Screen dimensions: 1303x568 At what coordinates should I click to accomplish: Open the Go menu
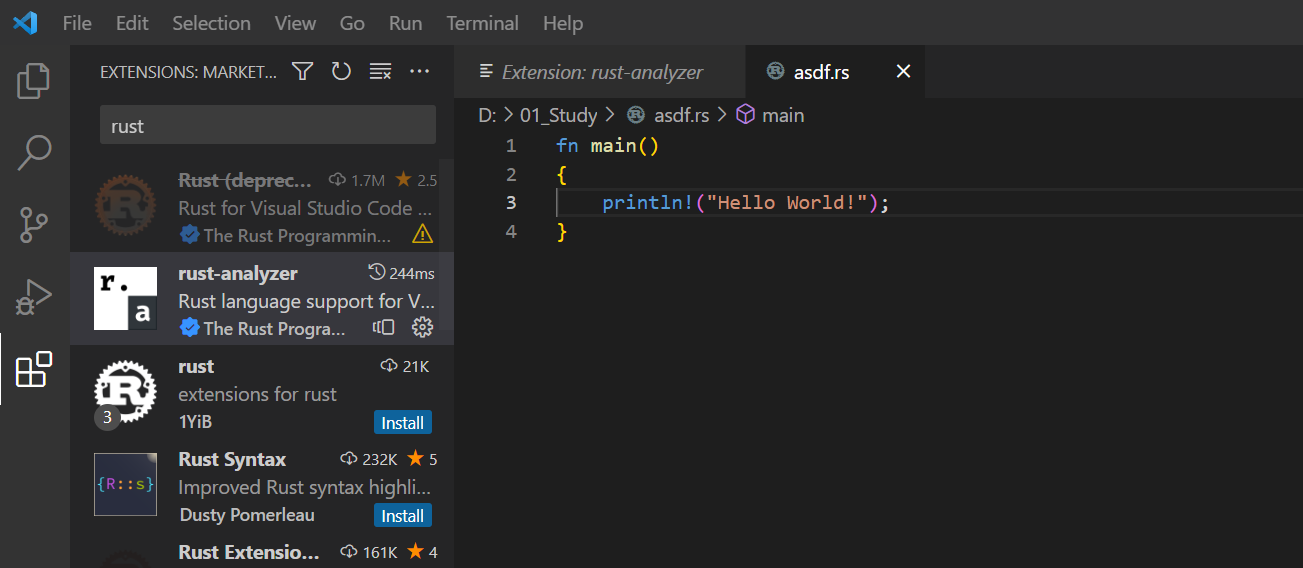click(x=352, y=23)
